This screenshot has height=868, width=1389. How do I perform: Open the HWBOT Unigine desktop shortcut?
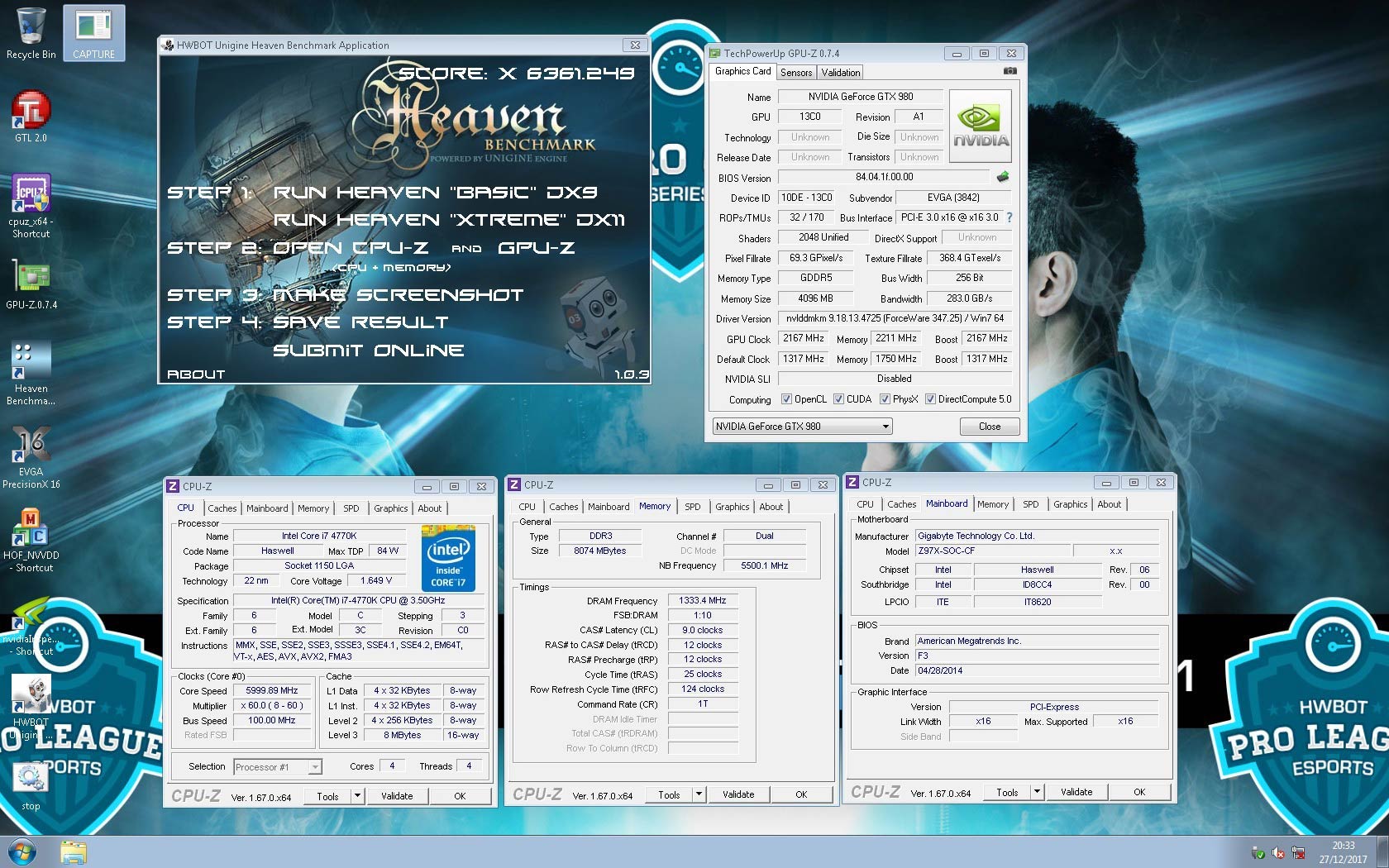pyautogui.click(x=31, y=707)
